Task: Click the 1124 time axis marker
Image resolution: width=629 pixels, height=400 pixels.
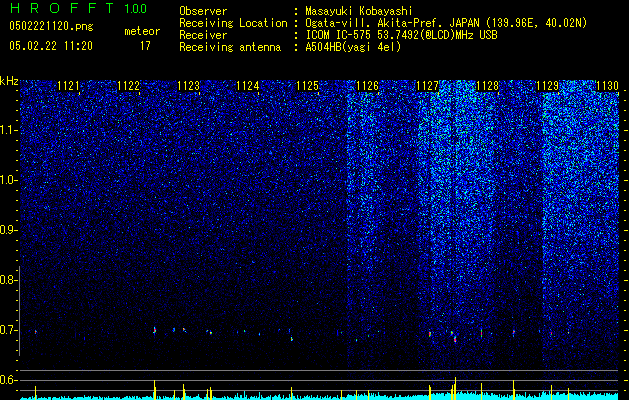Action: (x=248, y=86)
